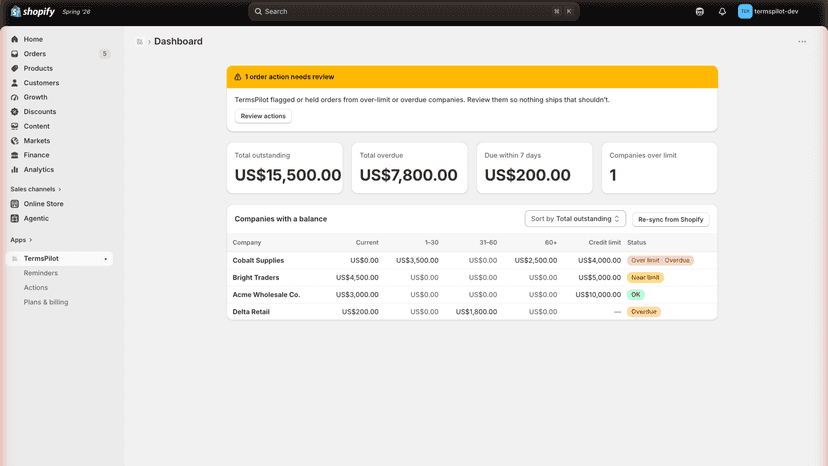
Task: Open Actions under TermsPilot
Action: (35, 287)
